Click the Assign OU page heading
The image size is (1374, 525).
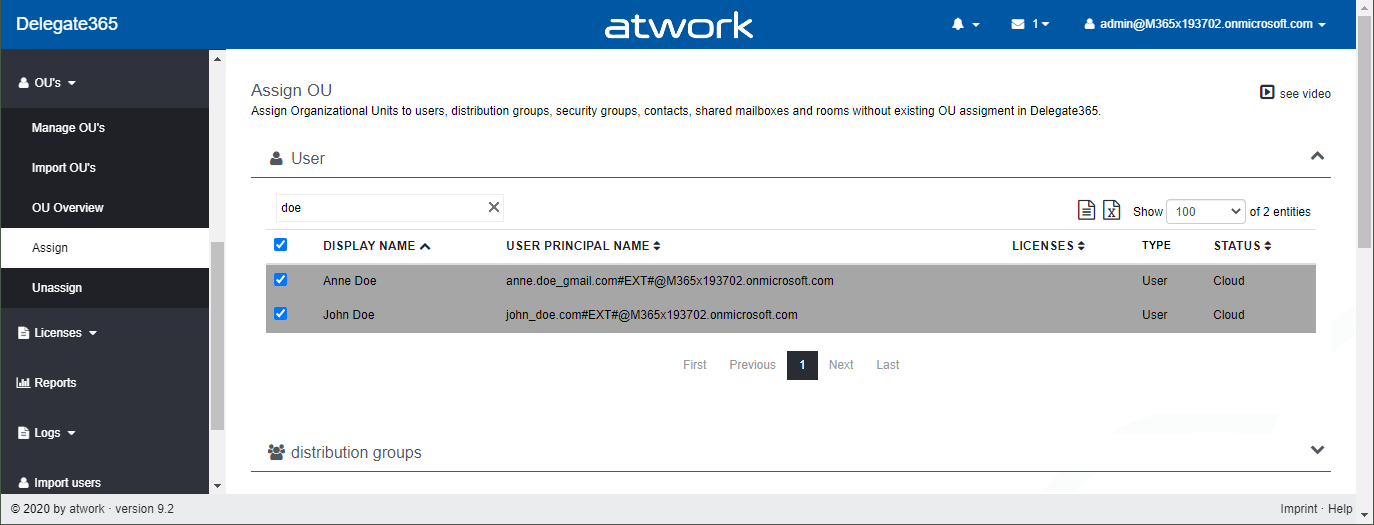[x=291, y=91]
